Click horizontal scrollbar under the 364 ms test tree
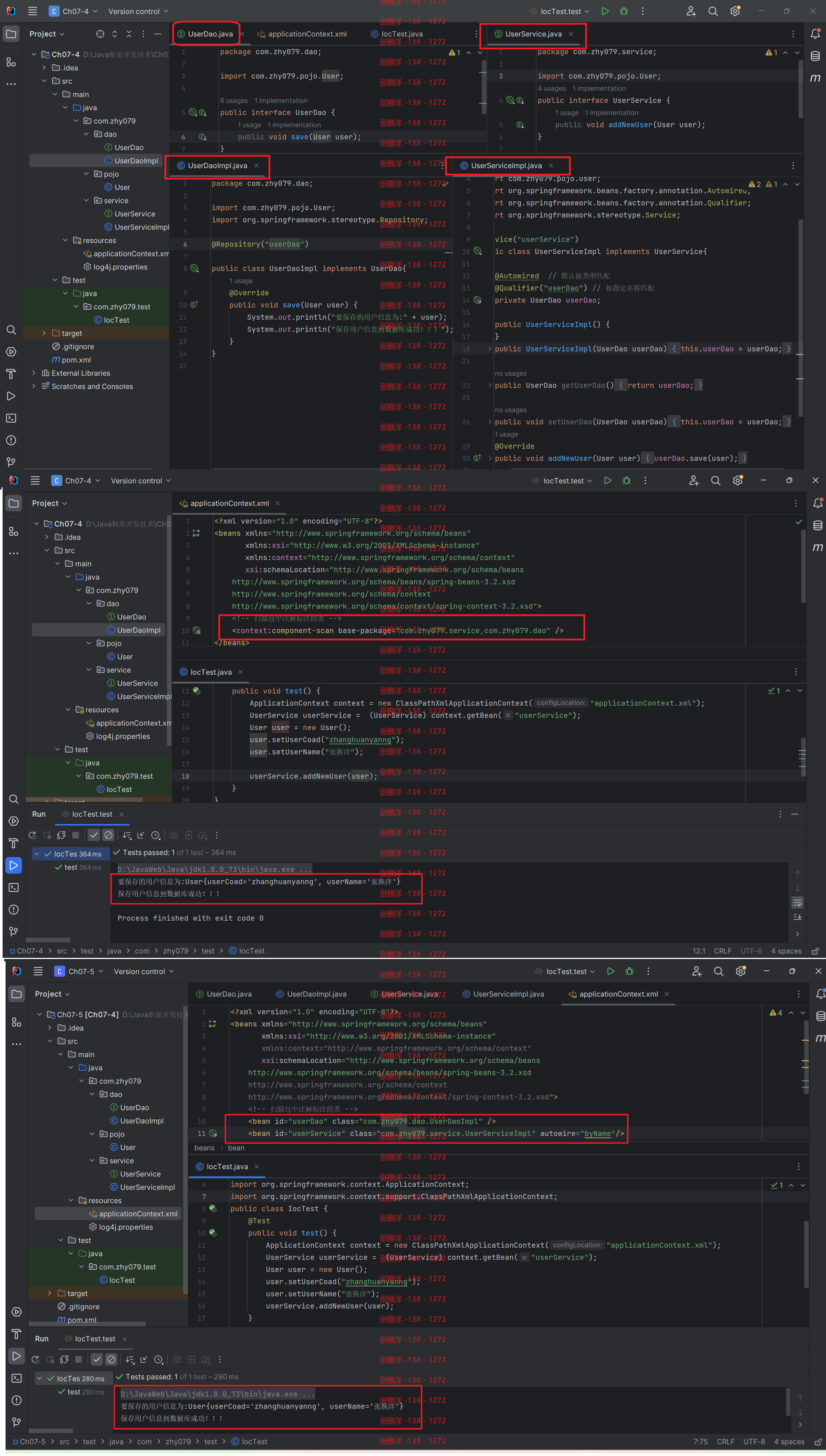826x1456 pixels. point(48,940)
